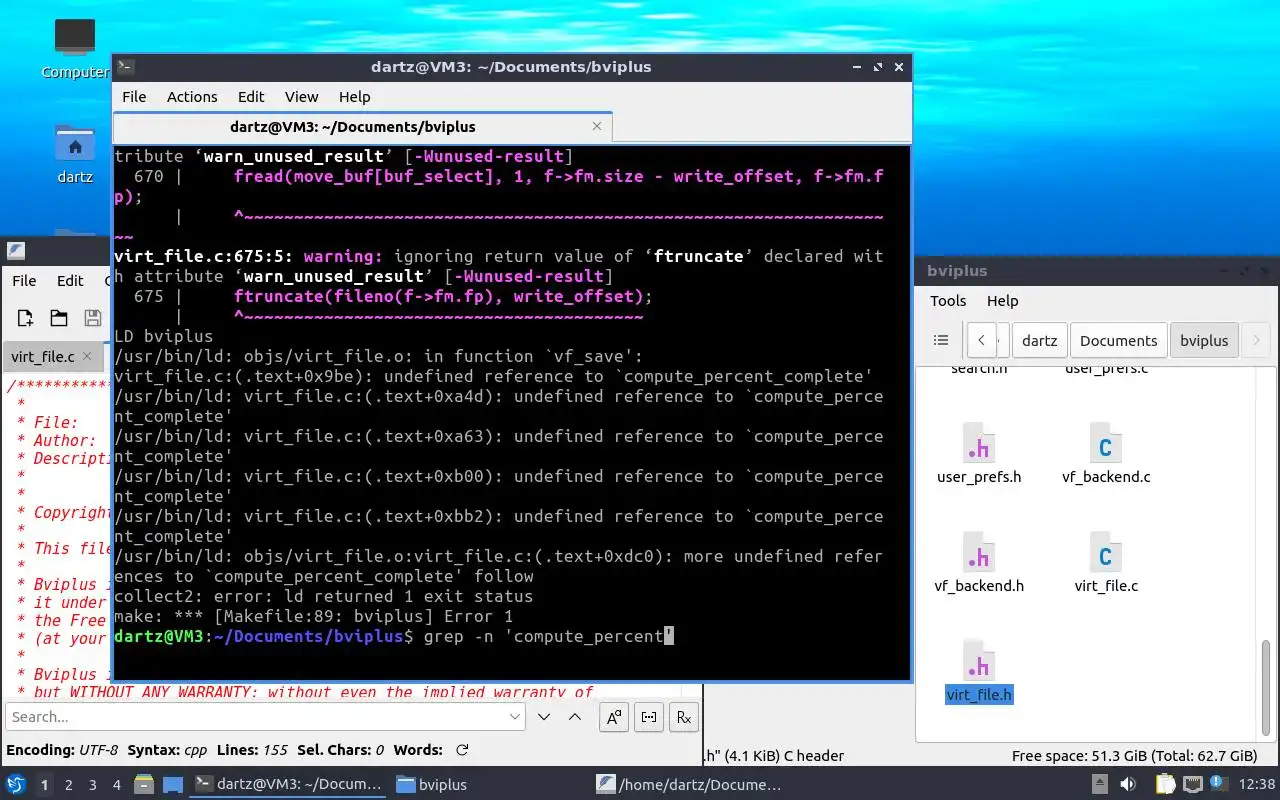Click the Syntax: cpp status text
The width and height of the screenshot is (1280, 800).
(x=167, y=750)
